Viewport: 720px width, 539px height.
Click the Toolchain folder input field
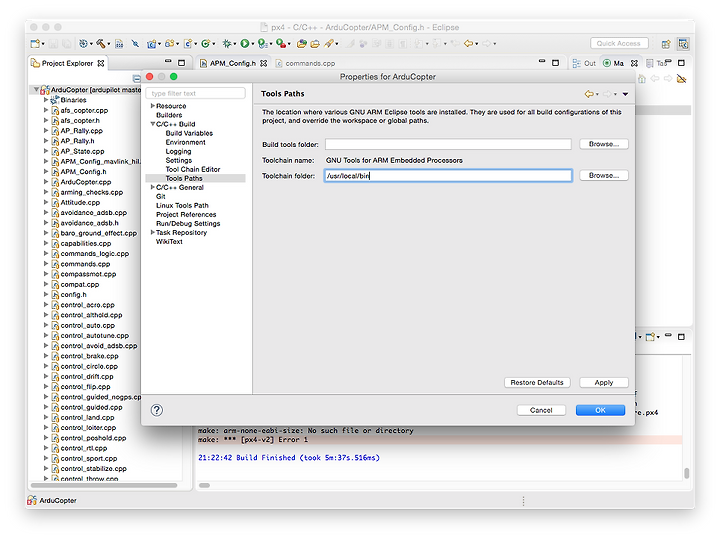point(448,175)
